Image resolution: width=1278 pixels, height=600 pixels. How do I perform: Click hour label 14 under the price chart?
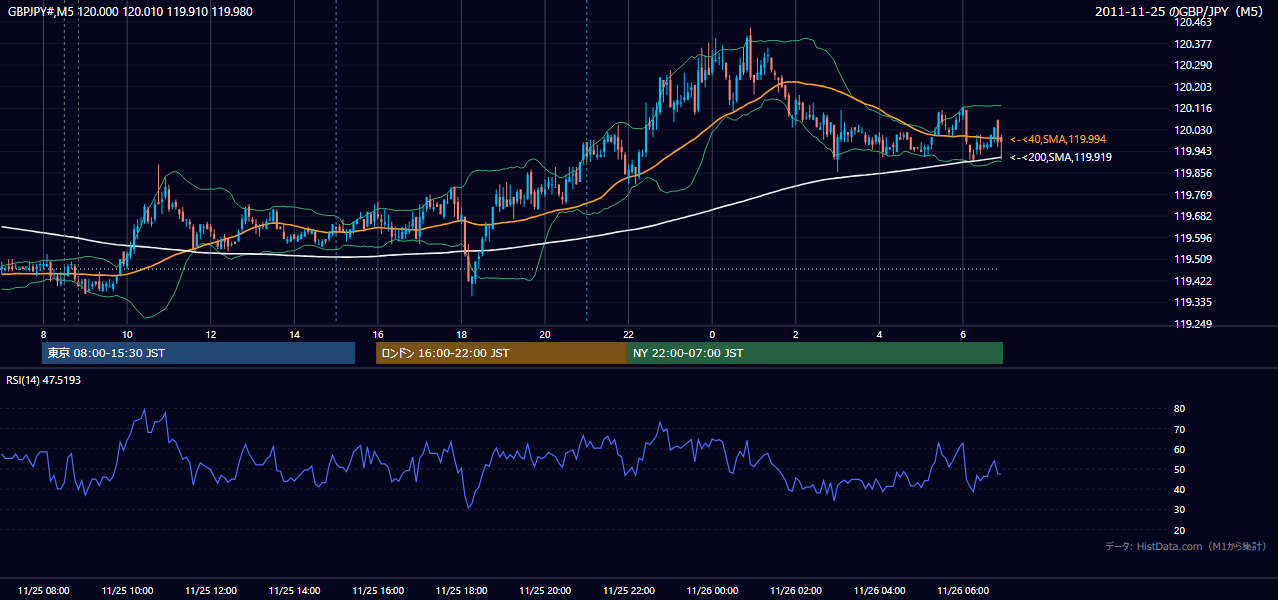click(294, 334)
